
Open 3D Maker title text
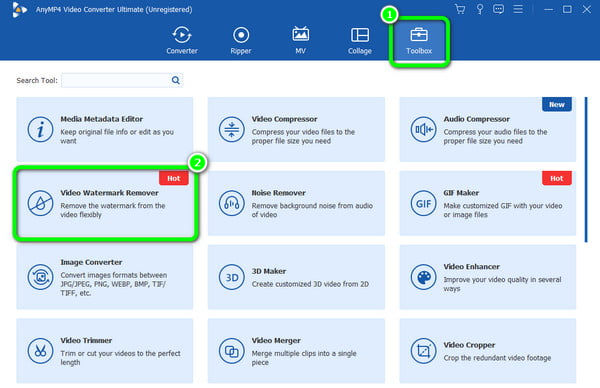269,271
